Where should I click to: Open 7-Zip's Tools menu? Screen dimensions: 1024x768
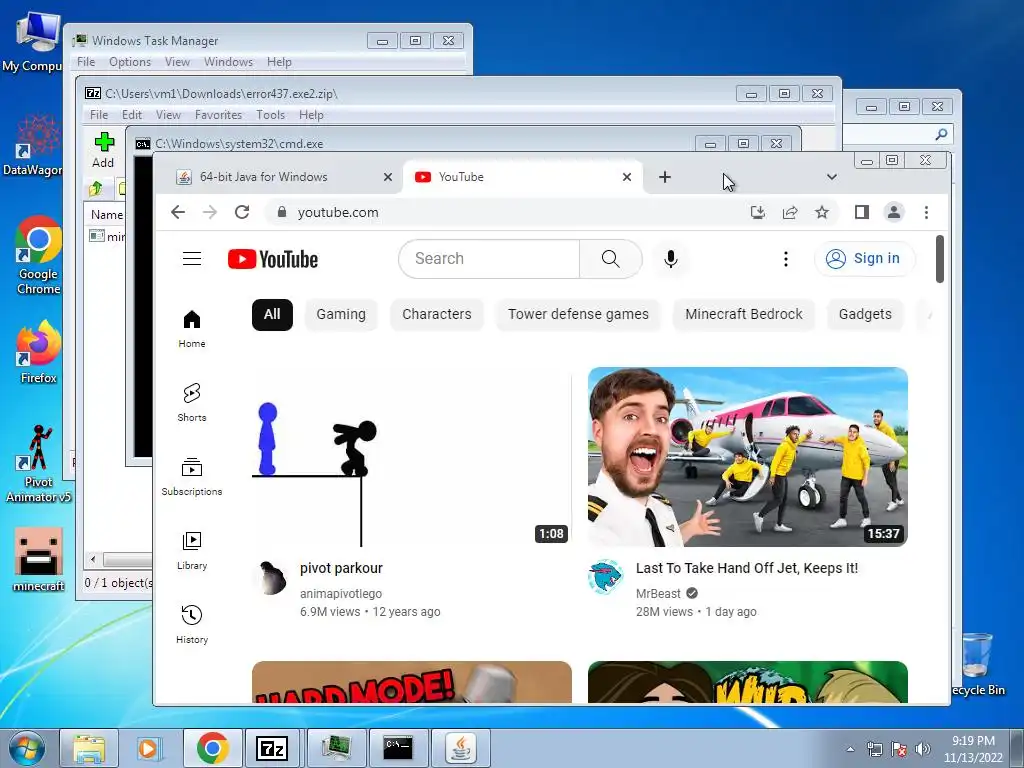270,115
